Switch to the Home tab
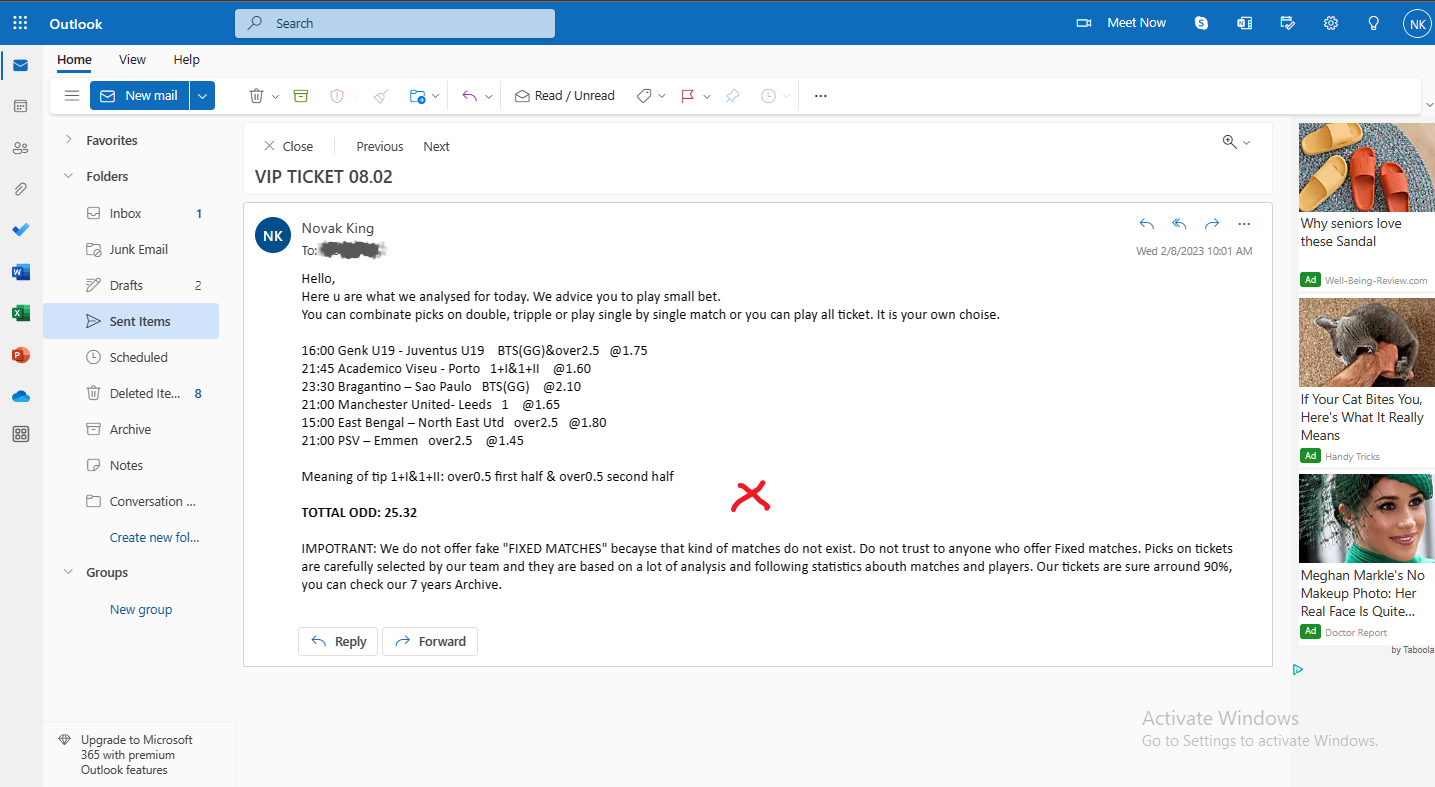 [x=74, y=59]
